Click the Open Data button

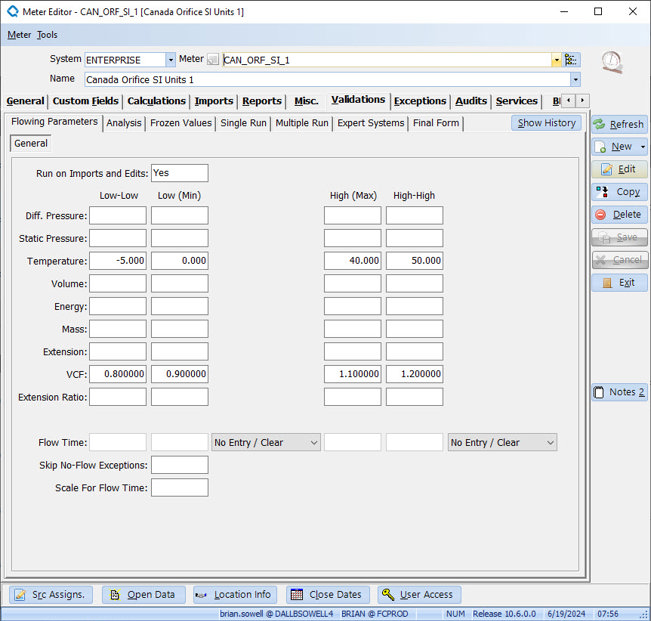(143, 594)
